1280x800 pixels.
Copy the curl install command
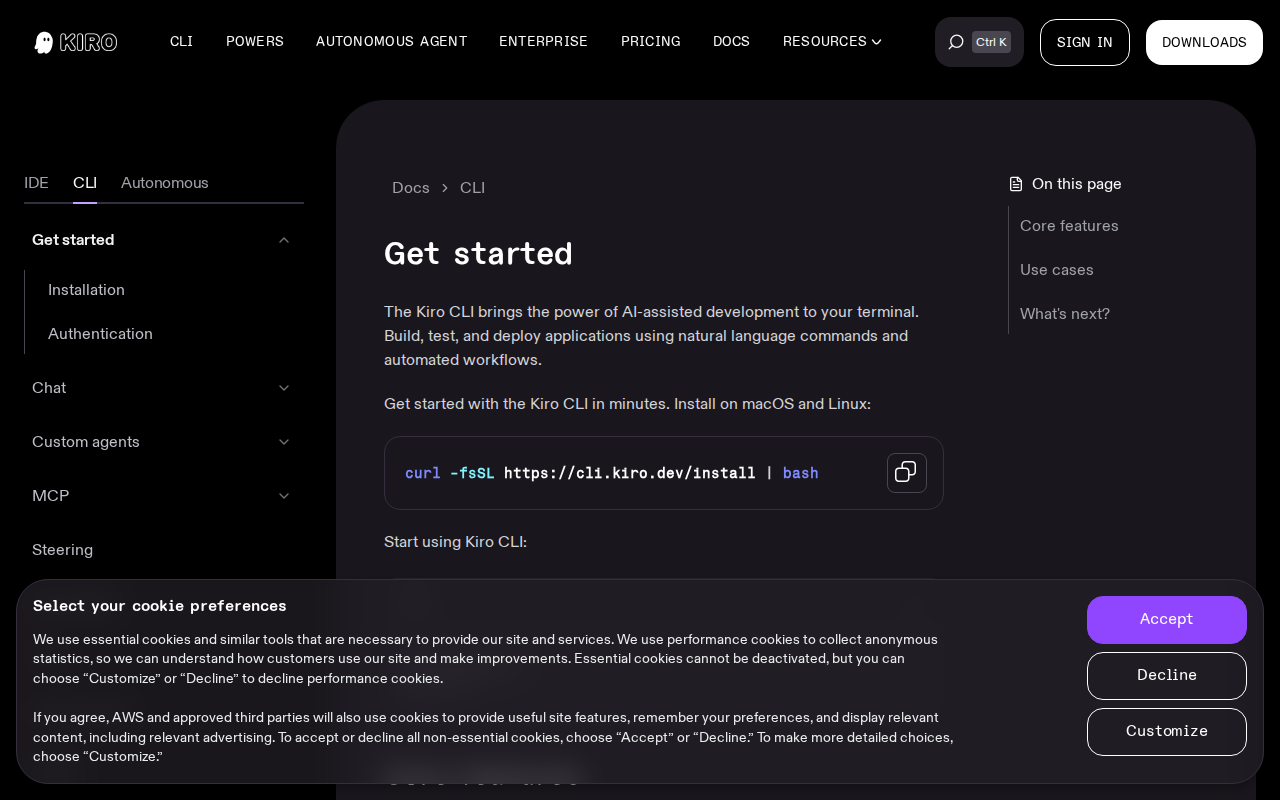906,472
